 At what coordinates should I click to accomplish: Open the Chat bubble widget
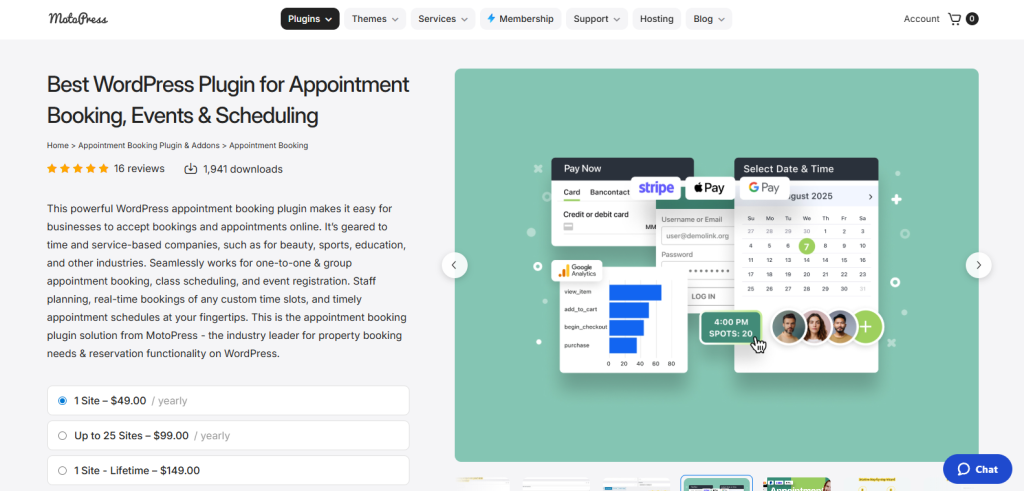pyautogui.click(x=977, y=469)
